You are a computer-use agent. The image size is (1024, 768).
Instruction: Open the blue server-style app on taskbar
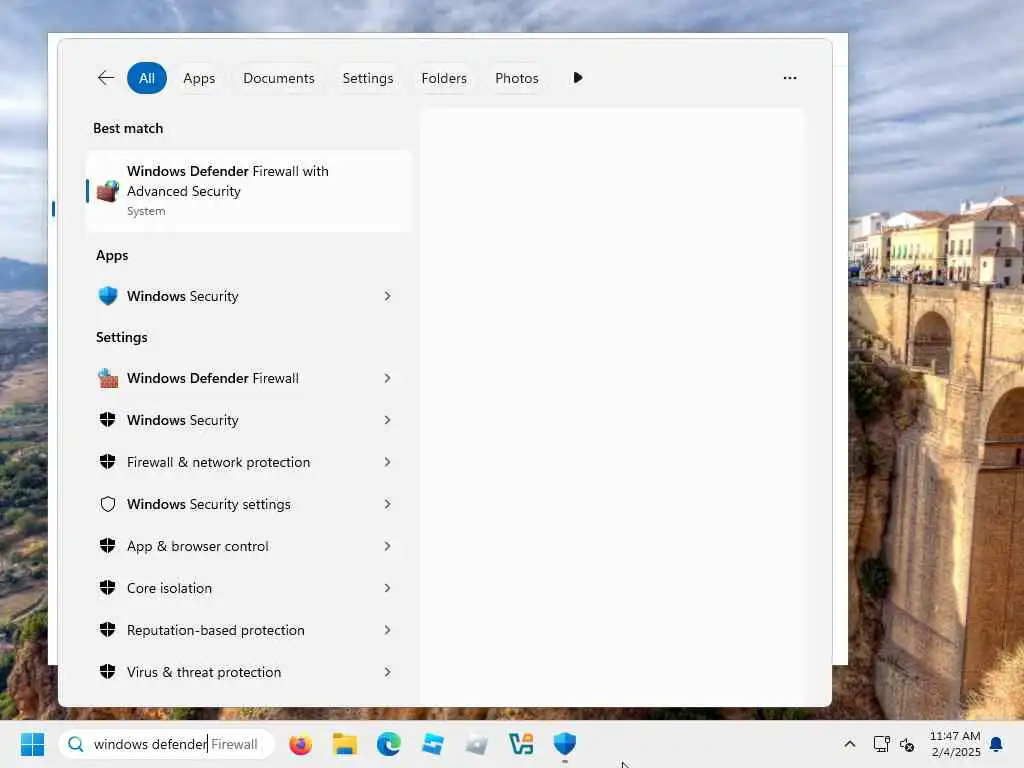tap(432, 744)
